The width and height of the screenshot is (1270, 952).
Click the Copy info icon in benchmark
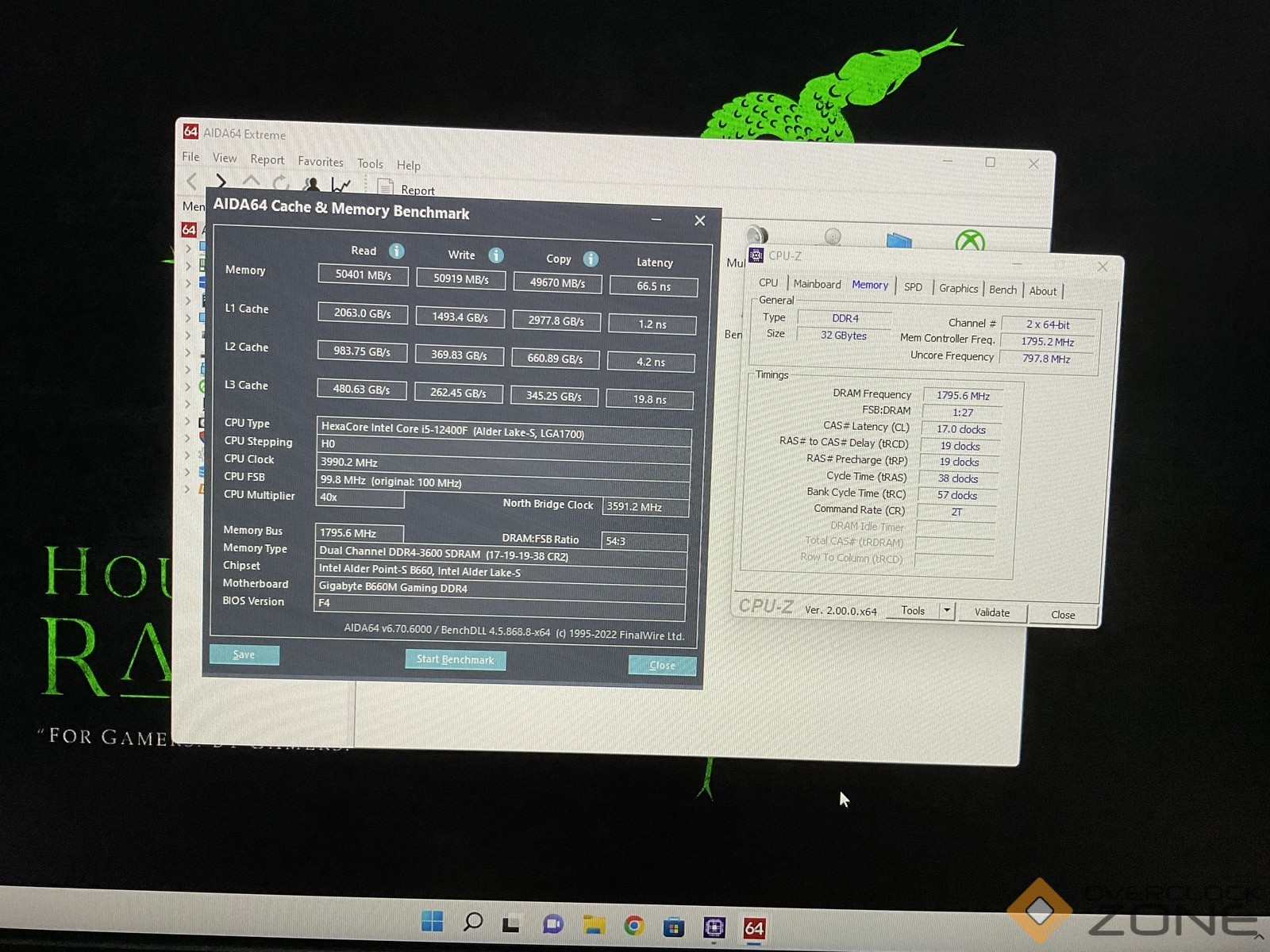click(591, 259)
